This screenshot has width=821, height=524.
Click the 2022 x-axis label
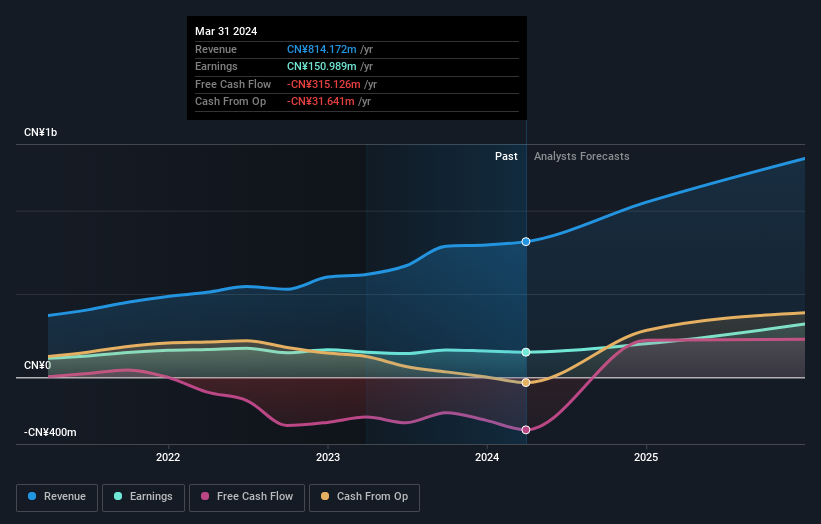coord(168,457)
